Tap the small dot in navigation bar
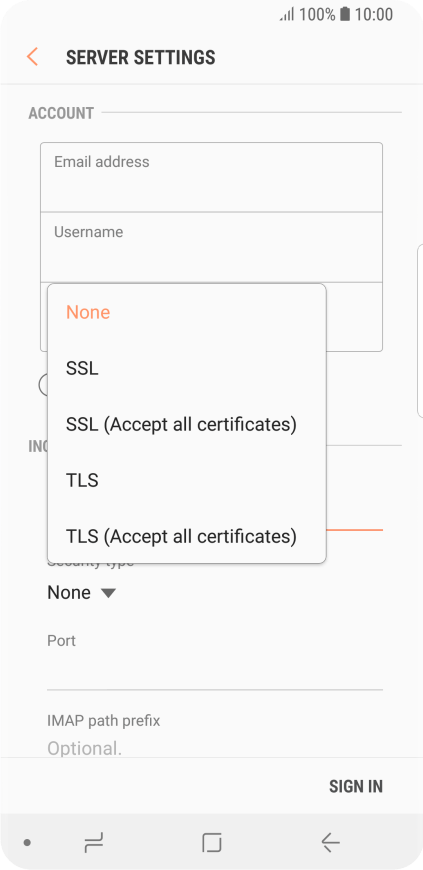The height and width of the screenshot is (870, 423). point(27,843)
